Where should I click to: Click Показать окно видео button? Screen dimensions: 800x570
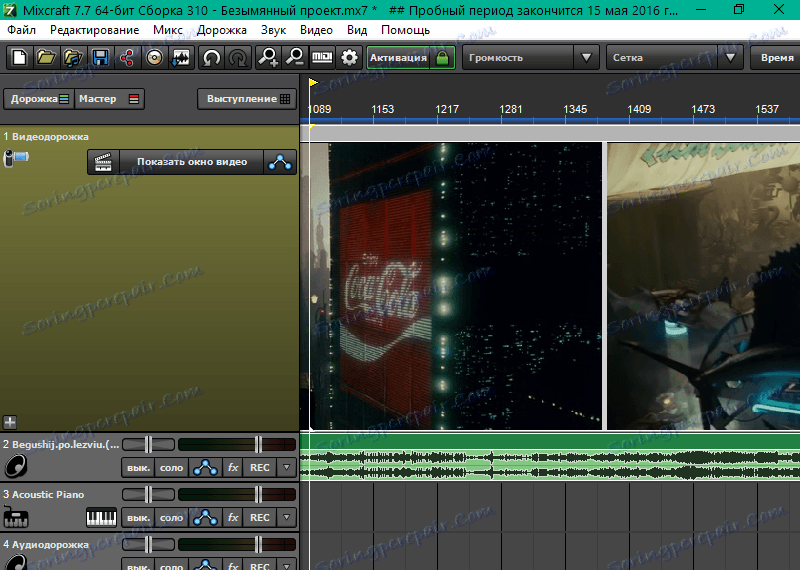(192, 162)
